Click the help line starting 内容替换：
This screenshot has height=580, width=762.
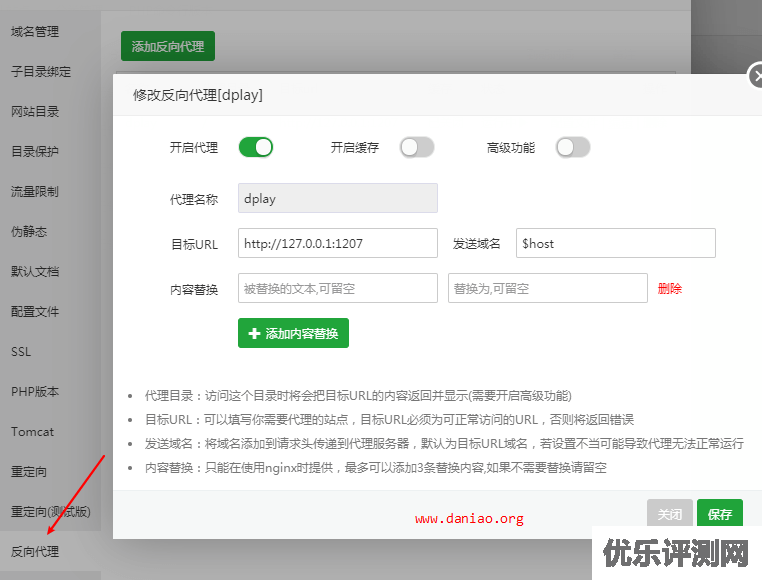376,468
